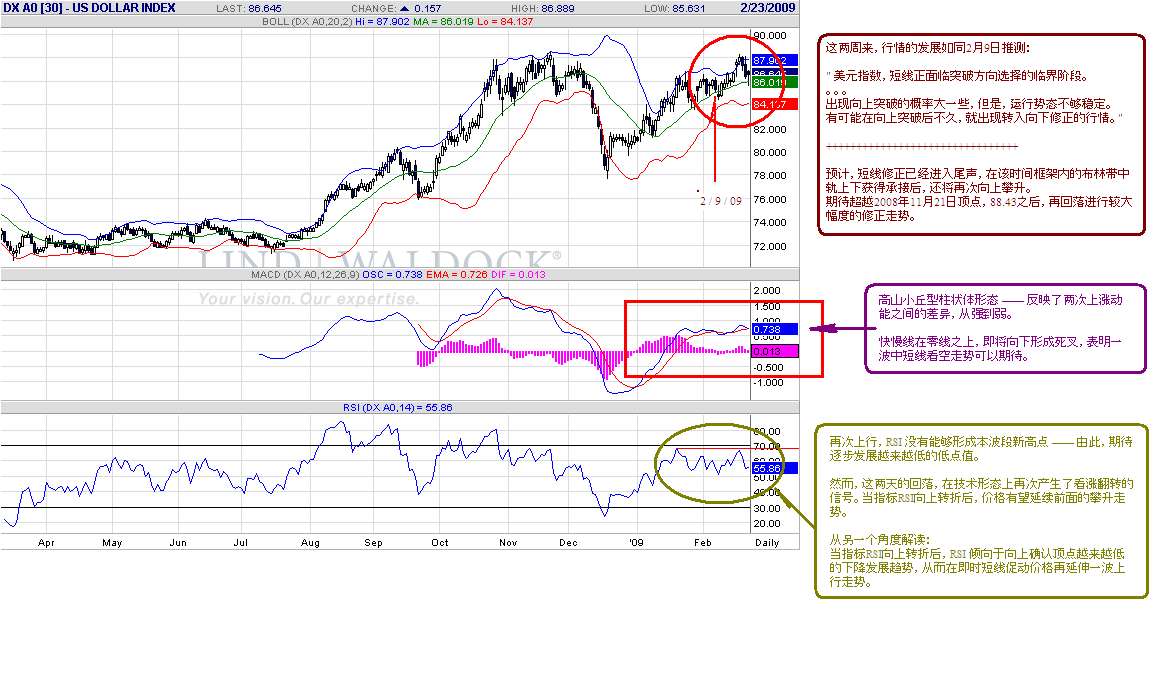Click the Nov label on time axis
This screenshot has height=686, width=1150.
pos(508,543)
